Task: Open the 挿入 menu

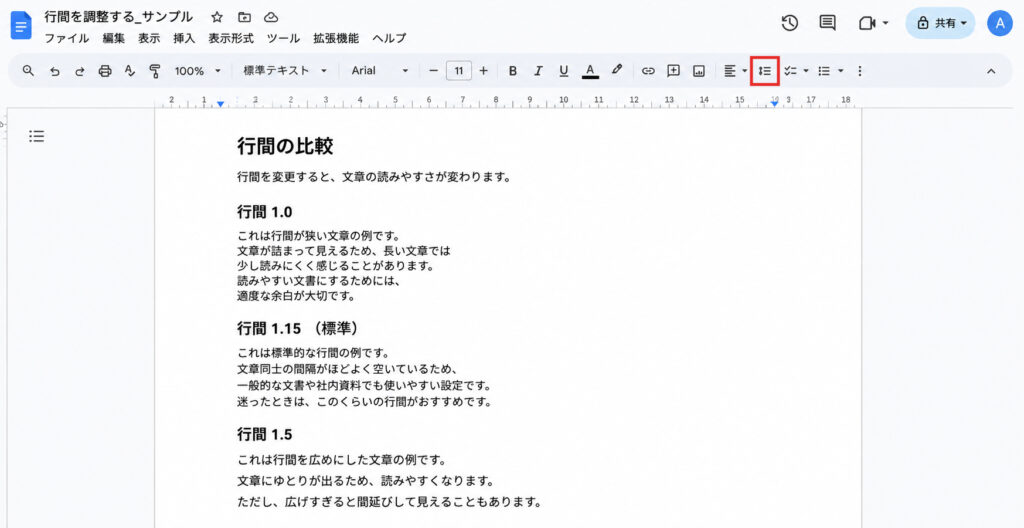Action: (184, 38)
